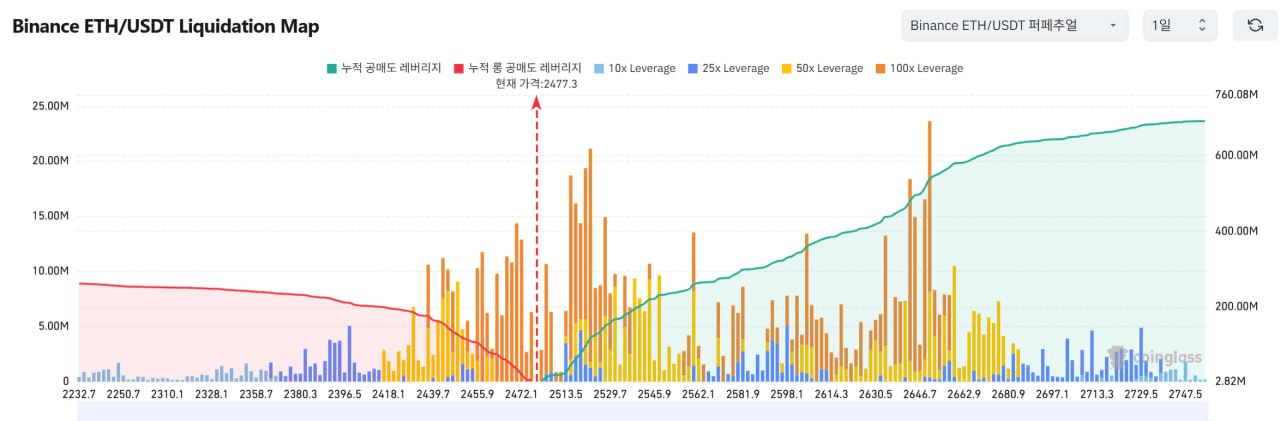Click x-axis label 2529.7
This screenshot has width=1280, height=421.
point(609,394)
